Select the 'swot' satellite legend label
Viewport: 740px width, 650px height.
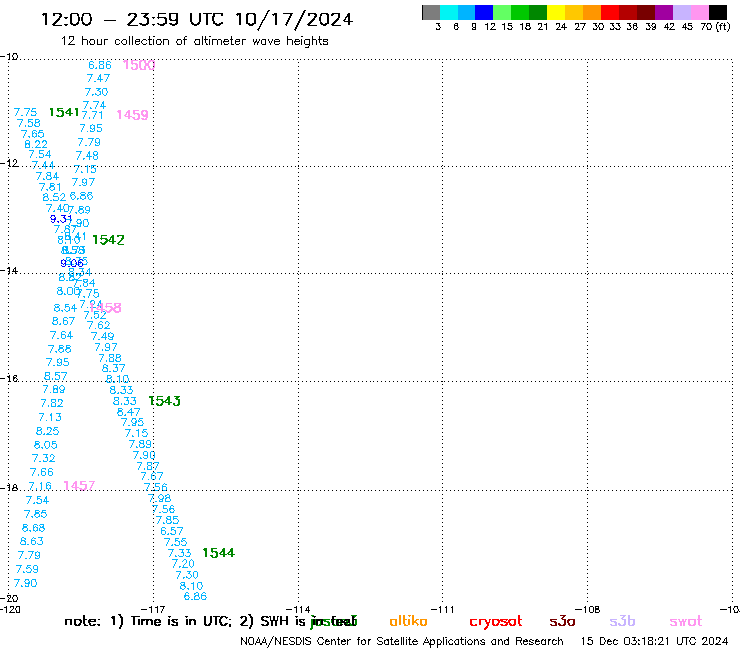click(x=686, y=622)
